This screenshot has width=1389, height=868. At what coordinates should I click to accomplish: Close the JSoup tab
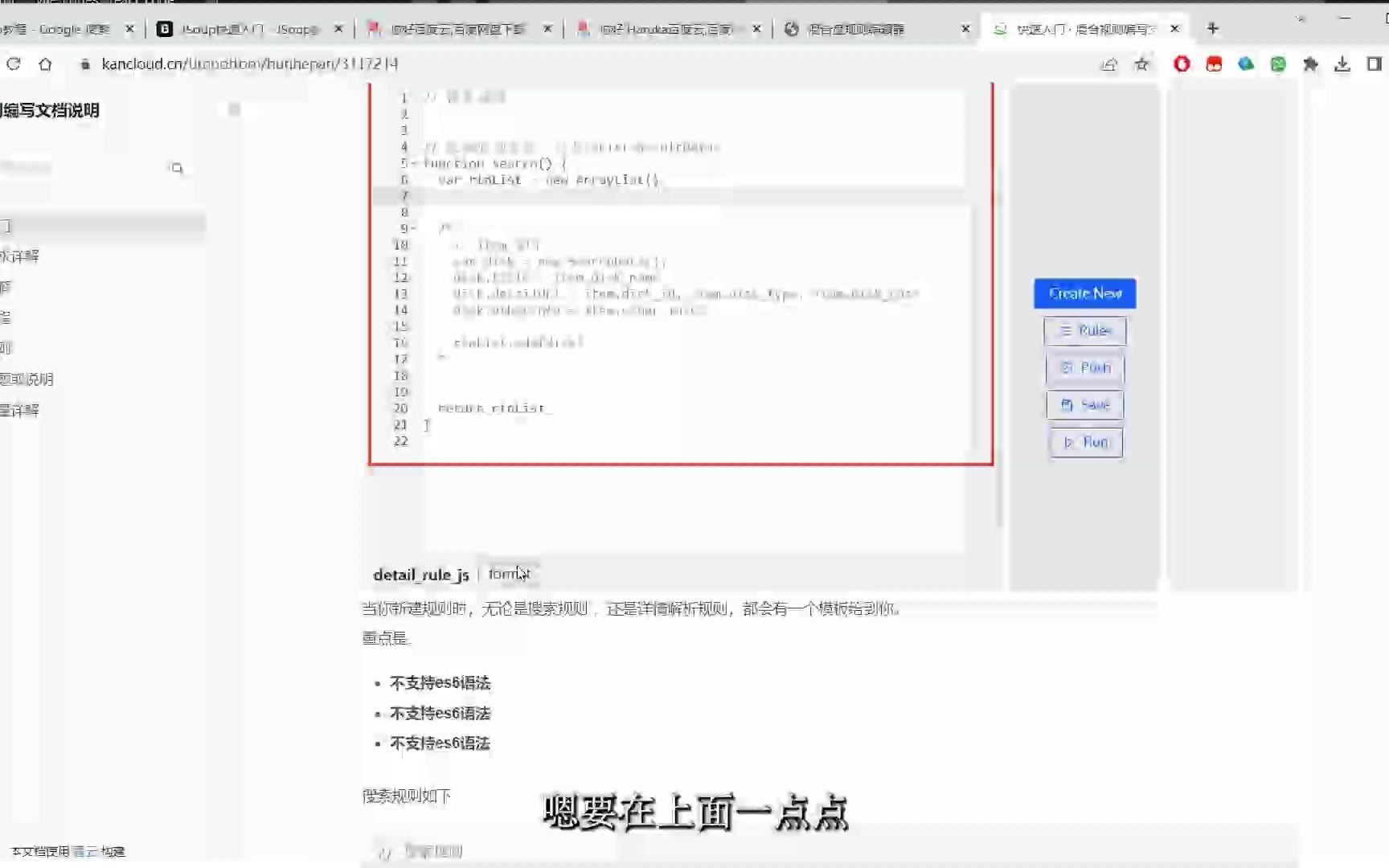[338, 29]
